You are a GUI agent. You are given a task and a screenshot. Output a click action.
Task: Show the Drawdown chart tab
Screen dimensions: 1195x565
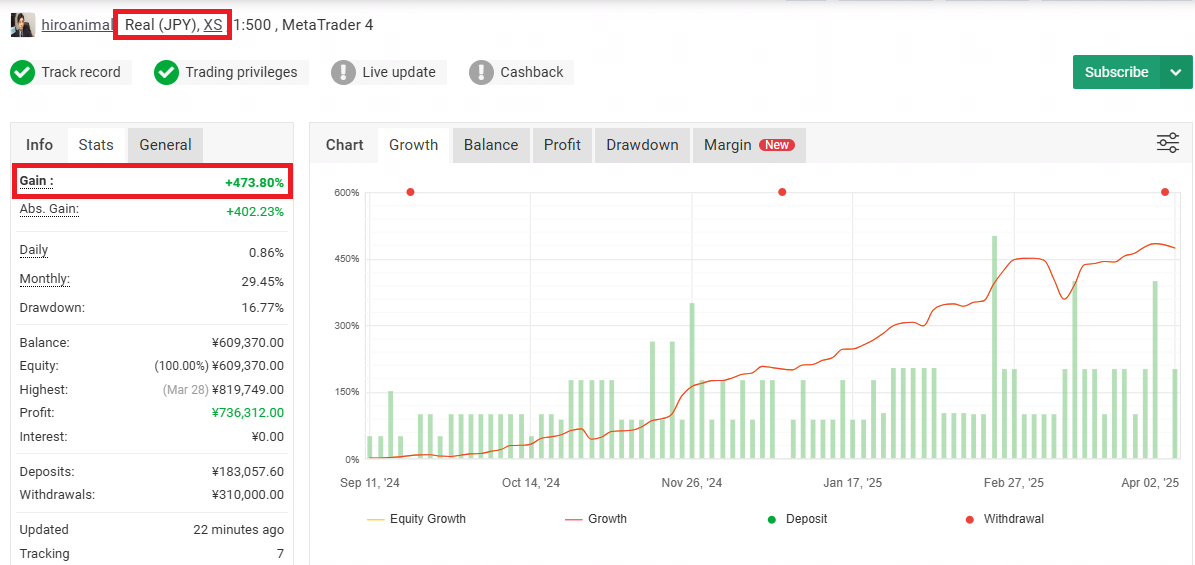click(642, 145)
